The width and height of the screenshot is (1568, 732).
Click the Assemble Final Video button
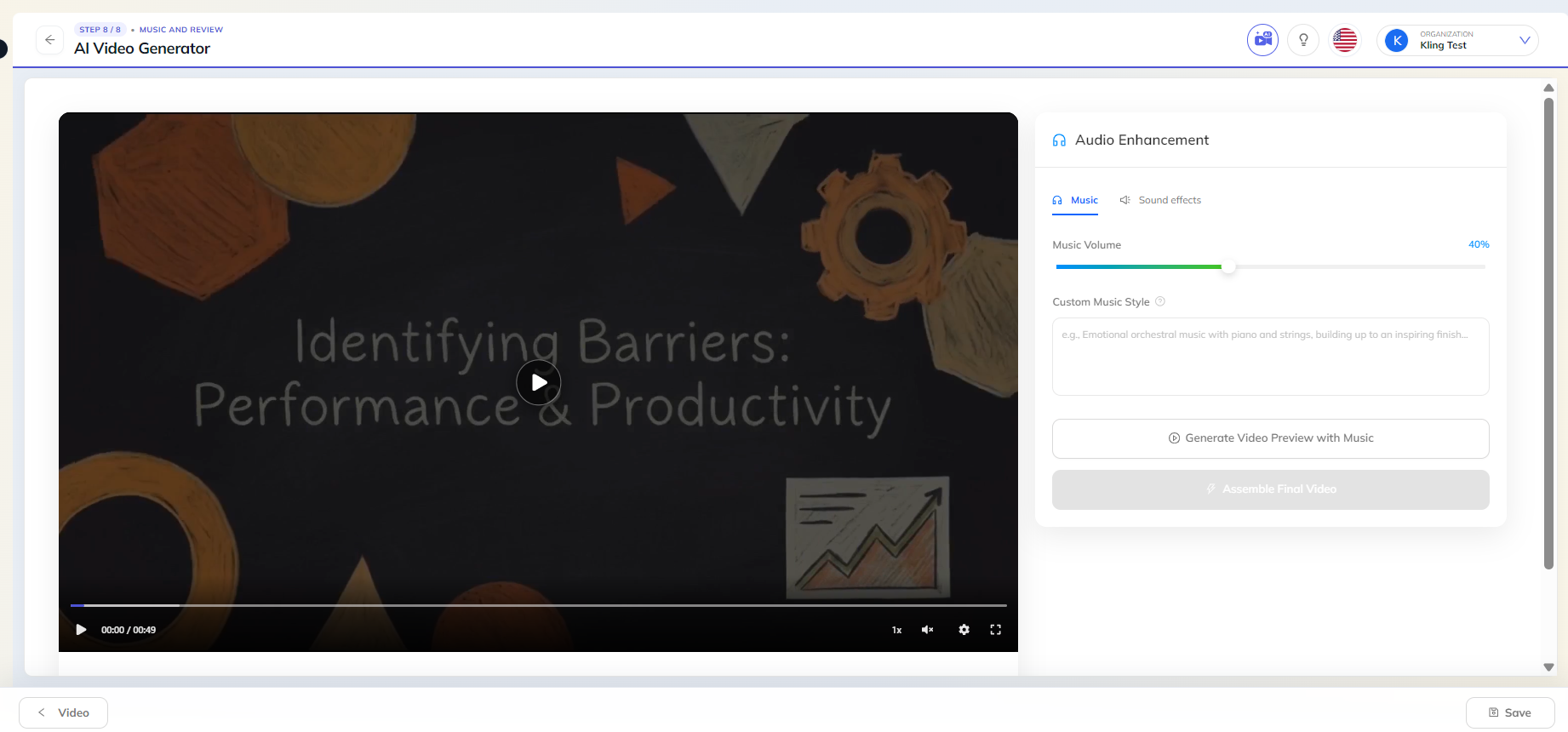pos(1270,489)
